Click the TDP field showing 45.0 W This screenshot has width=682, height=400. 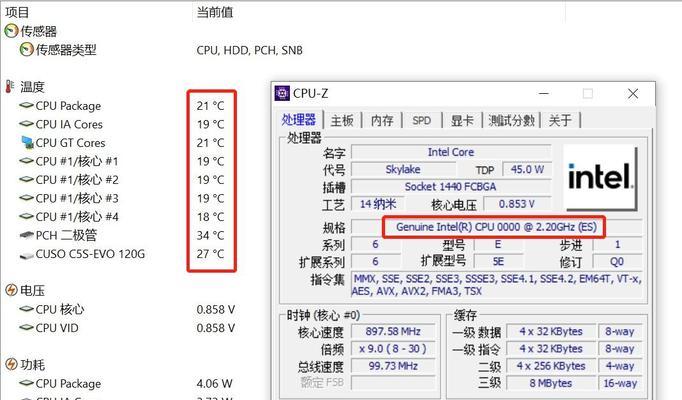tap(527, 169)
